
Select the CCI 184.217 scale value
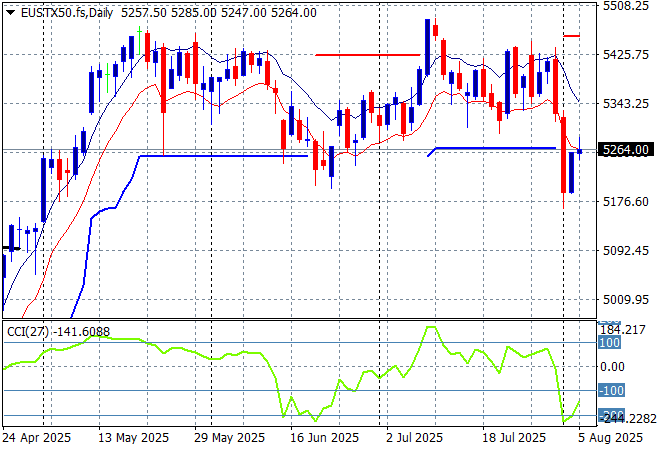(623, 330)
